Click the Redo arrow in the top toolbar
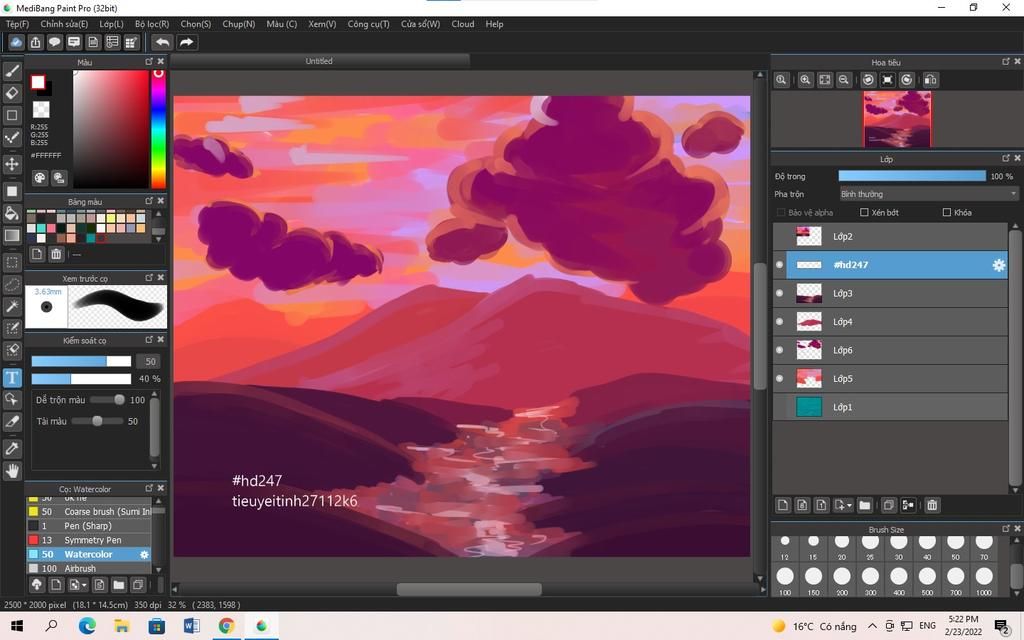 [x=186, y=42]
